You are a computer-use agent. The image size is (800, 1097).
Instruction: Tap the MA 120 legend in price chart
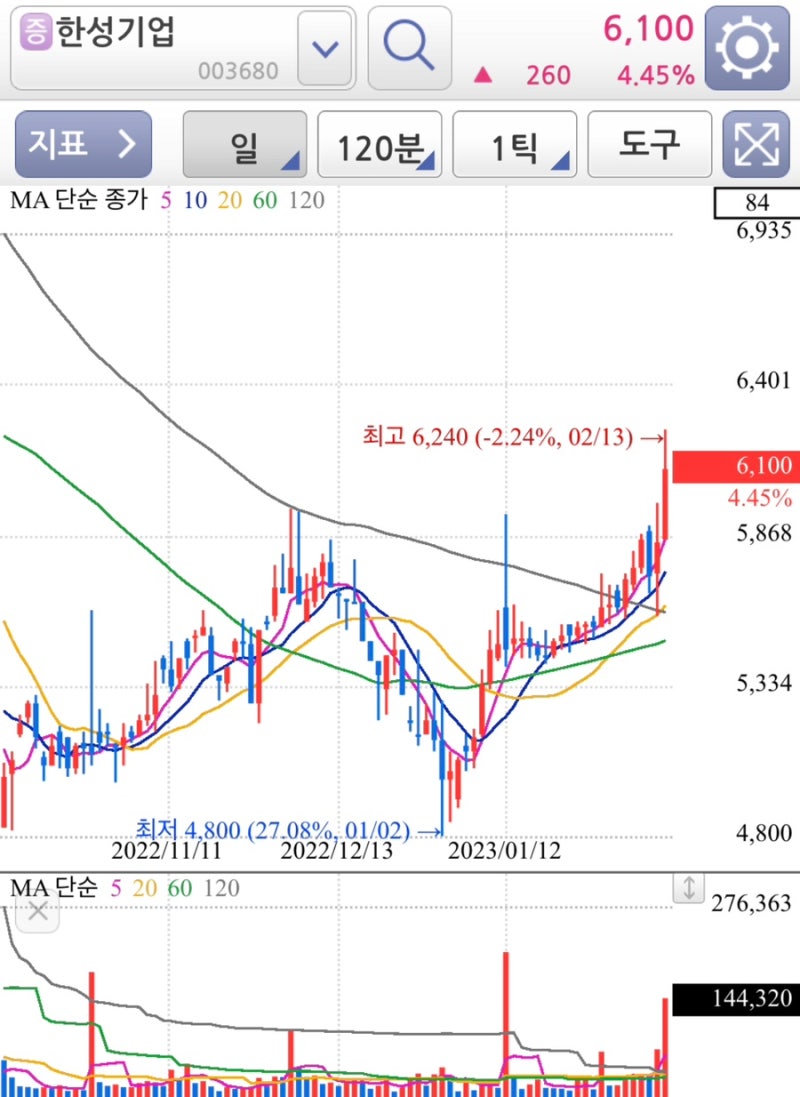coord(307,201)
